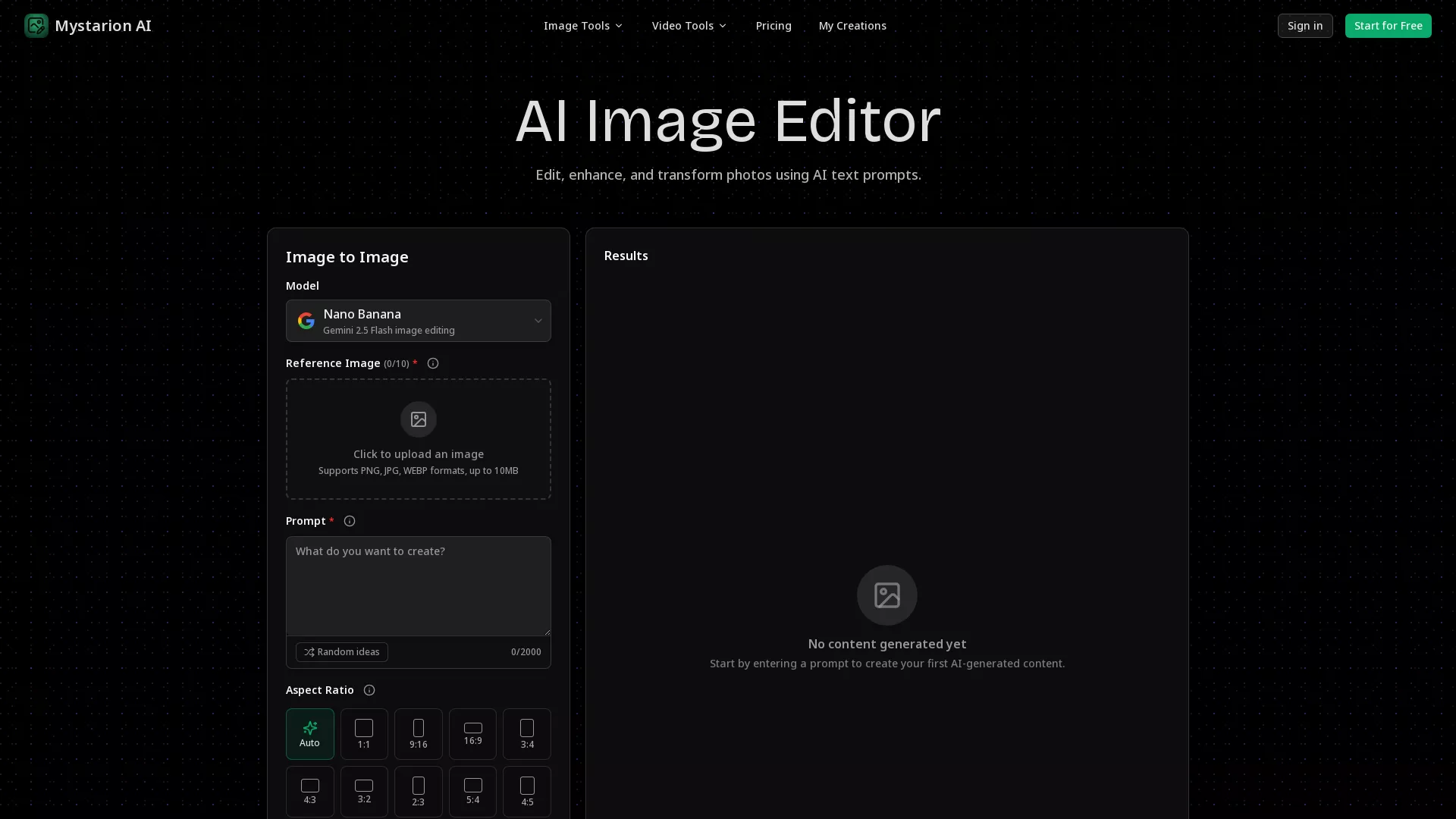Open My Creations
Image resolution: width=1456 pixels, height=819 pixels.
(852, 25)
